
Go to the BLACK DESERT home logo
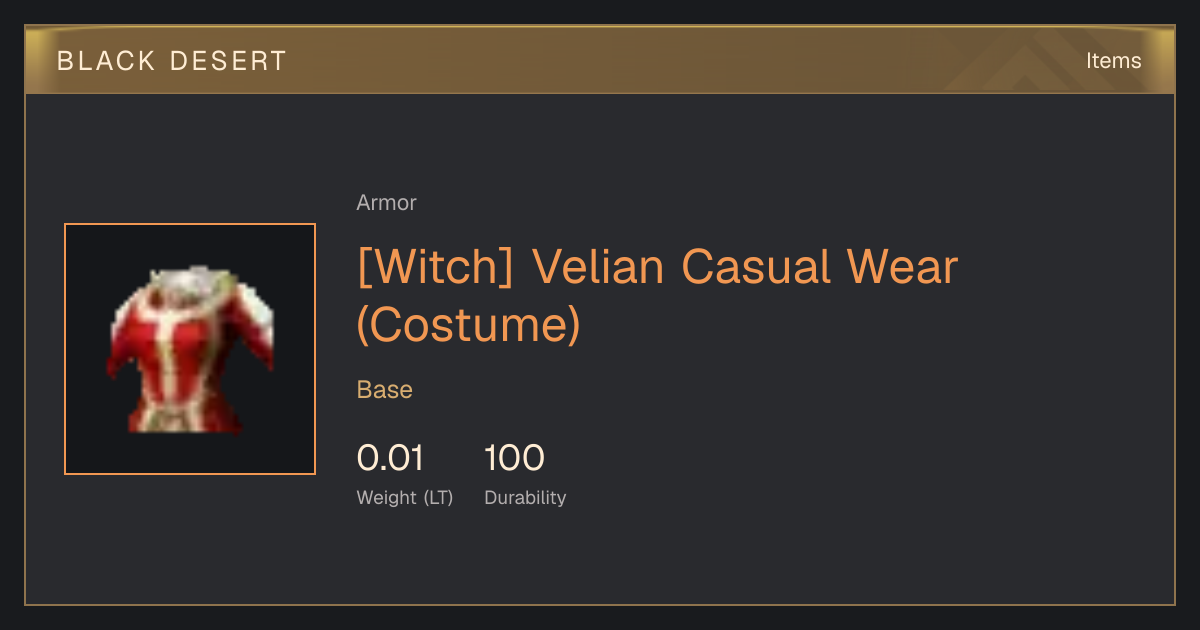pyautogui.click(x=172, y=61)
